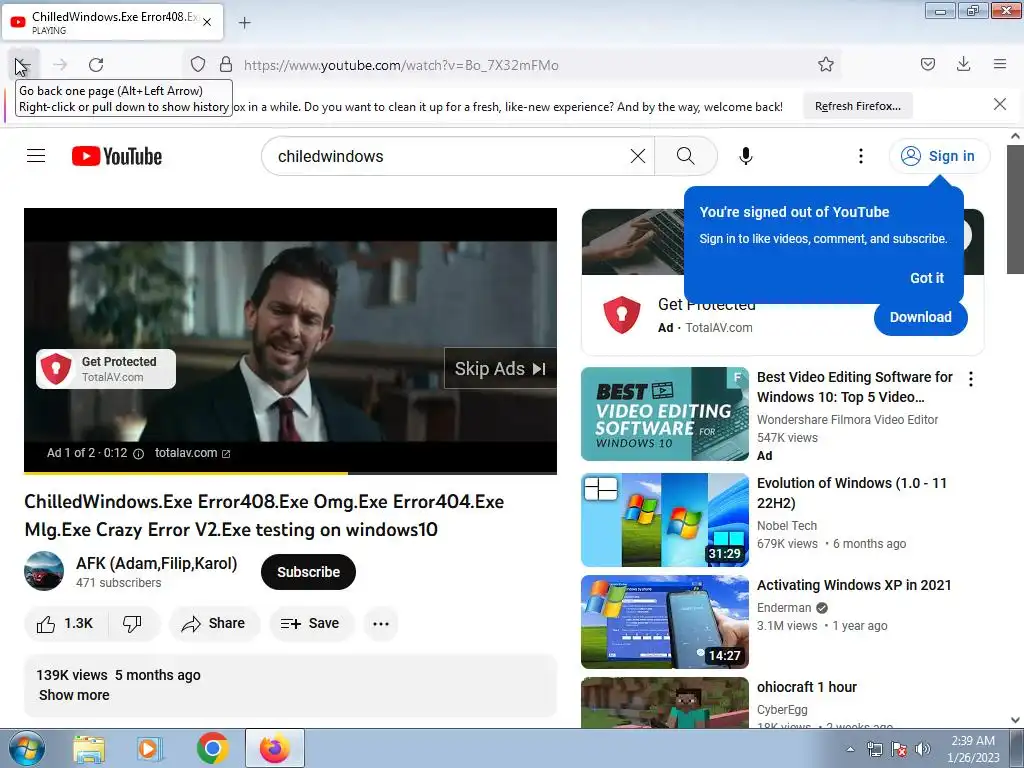The image size is (1024, 768).
Task: Open Evolution of Windows video thumbnail
Action: tap(665, 520)
